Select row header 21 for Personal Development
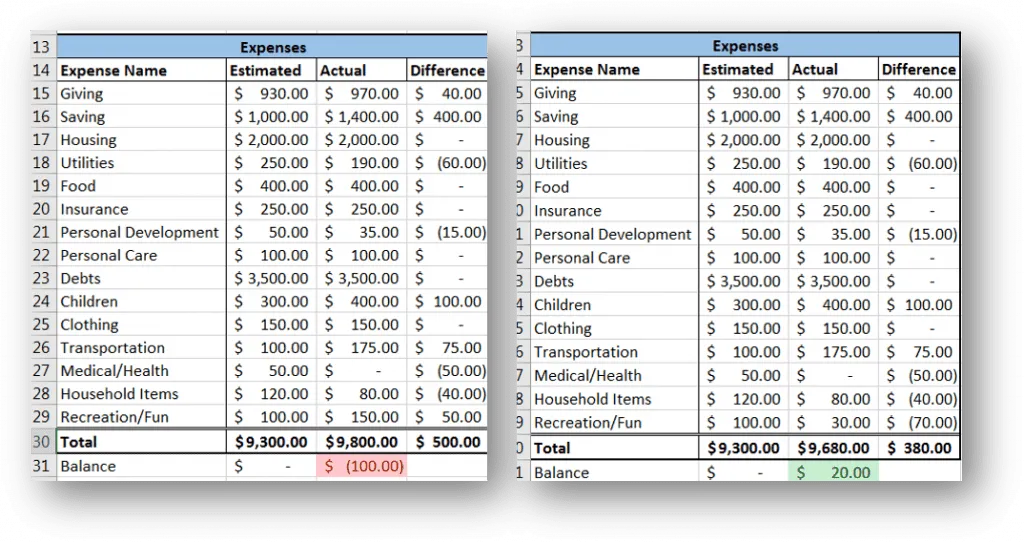Viewport: 1024px width, 543px height. pos(43,232)
